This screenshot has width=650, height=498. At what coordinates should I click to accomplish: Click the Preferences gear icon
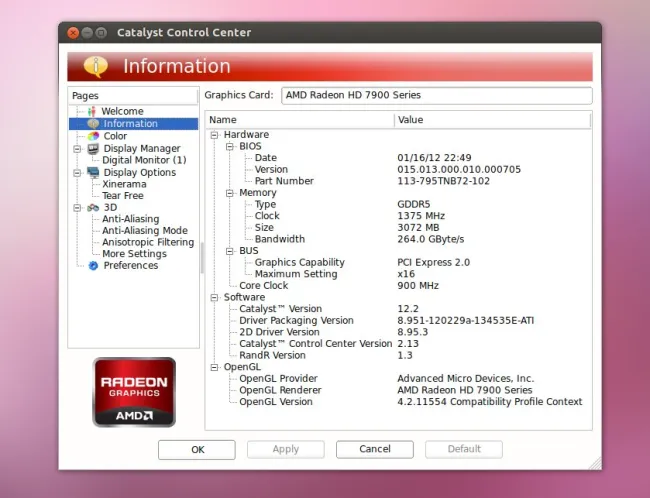pyautogui.click(x=93, y=266)
